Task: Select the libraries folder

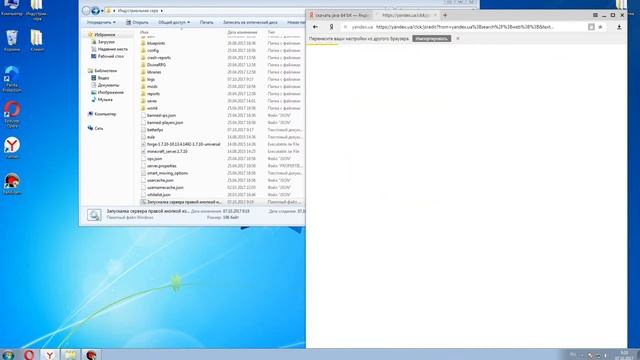Action: [x=154, y=72]
